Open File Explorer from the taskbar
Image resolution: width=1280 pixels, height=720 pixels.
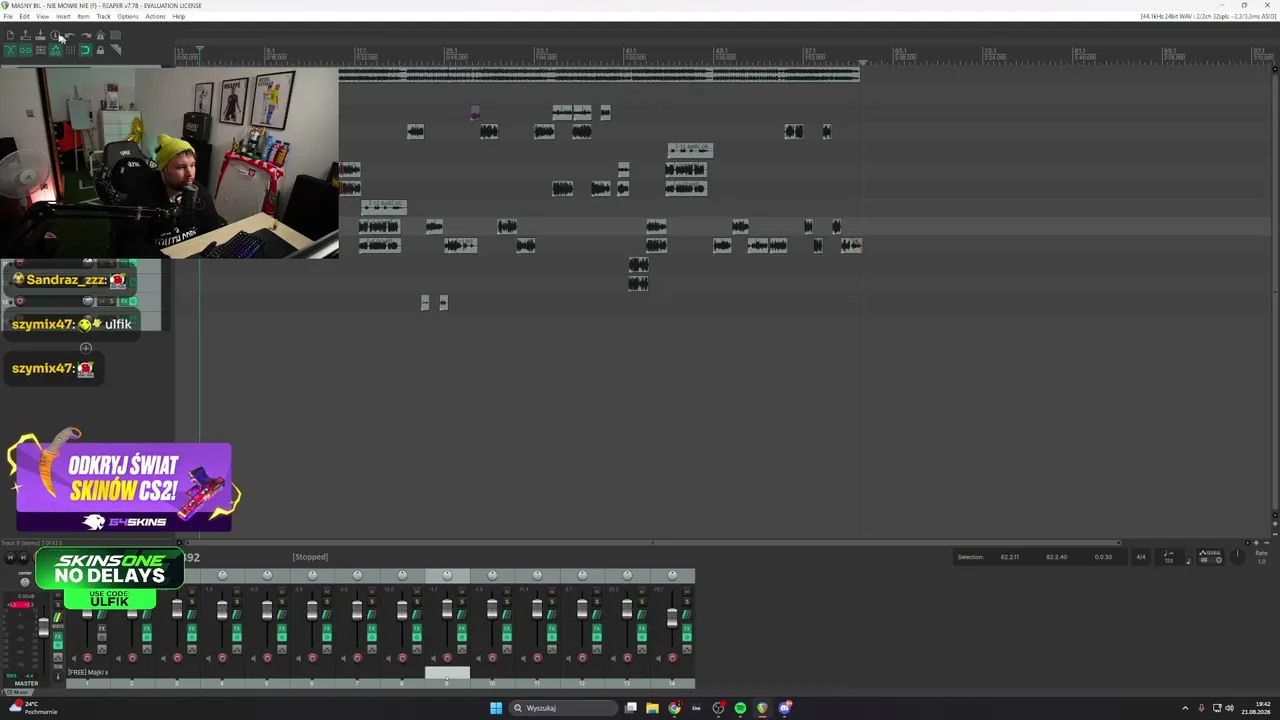[x=652, y=708]
